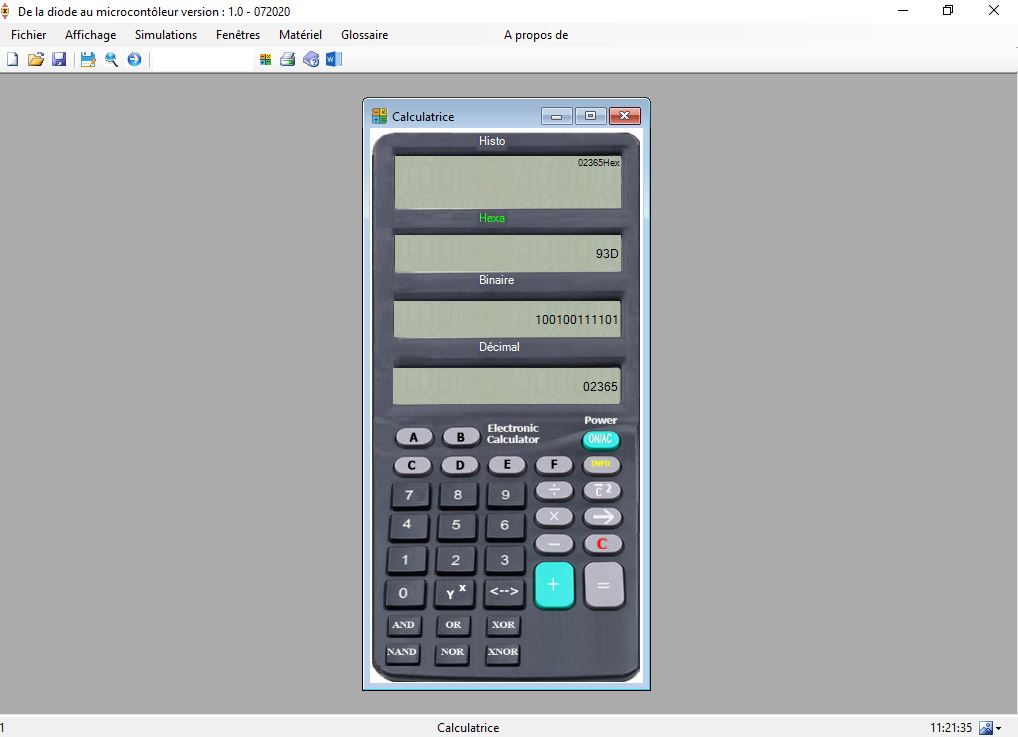Save using the floppy disk icon
The height and width of the screenshot is (737, 1018).
coord(59,59)
